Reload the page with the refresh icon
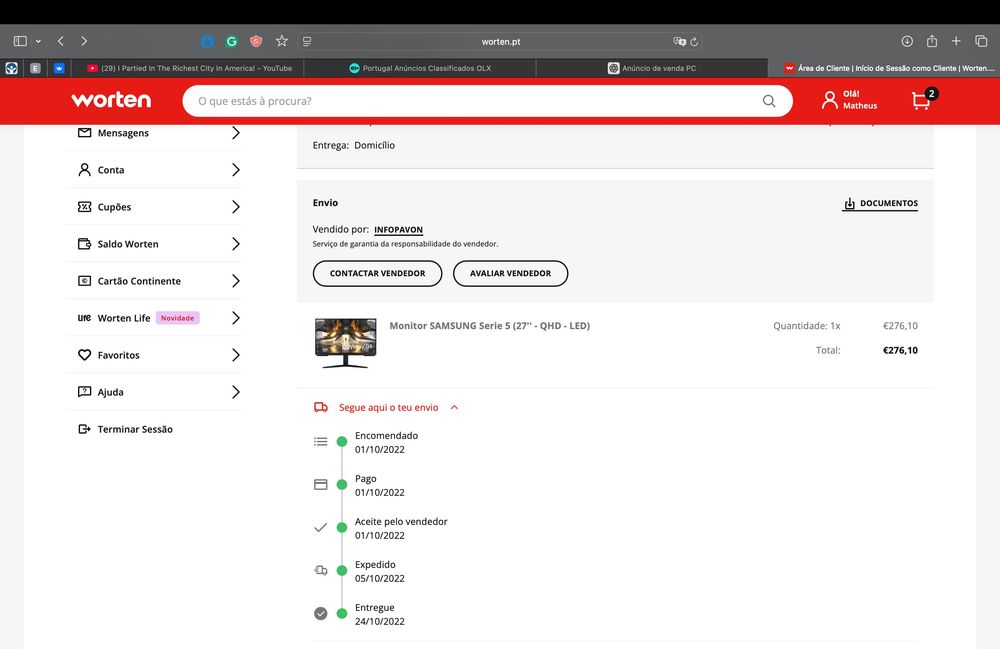Screen dimensions: 1000x649 coord(695,41)
